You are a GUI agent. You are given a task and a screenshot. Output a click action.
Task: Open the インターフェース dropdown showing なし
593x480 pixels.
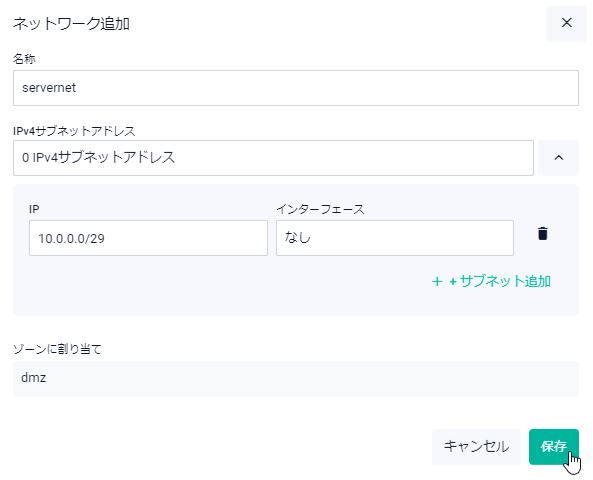click(394, 238)
